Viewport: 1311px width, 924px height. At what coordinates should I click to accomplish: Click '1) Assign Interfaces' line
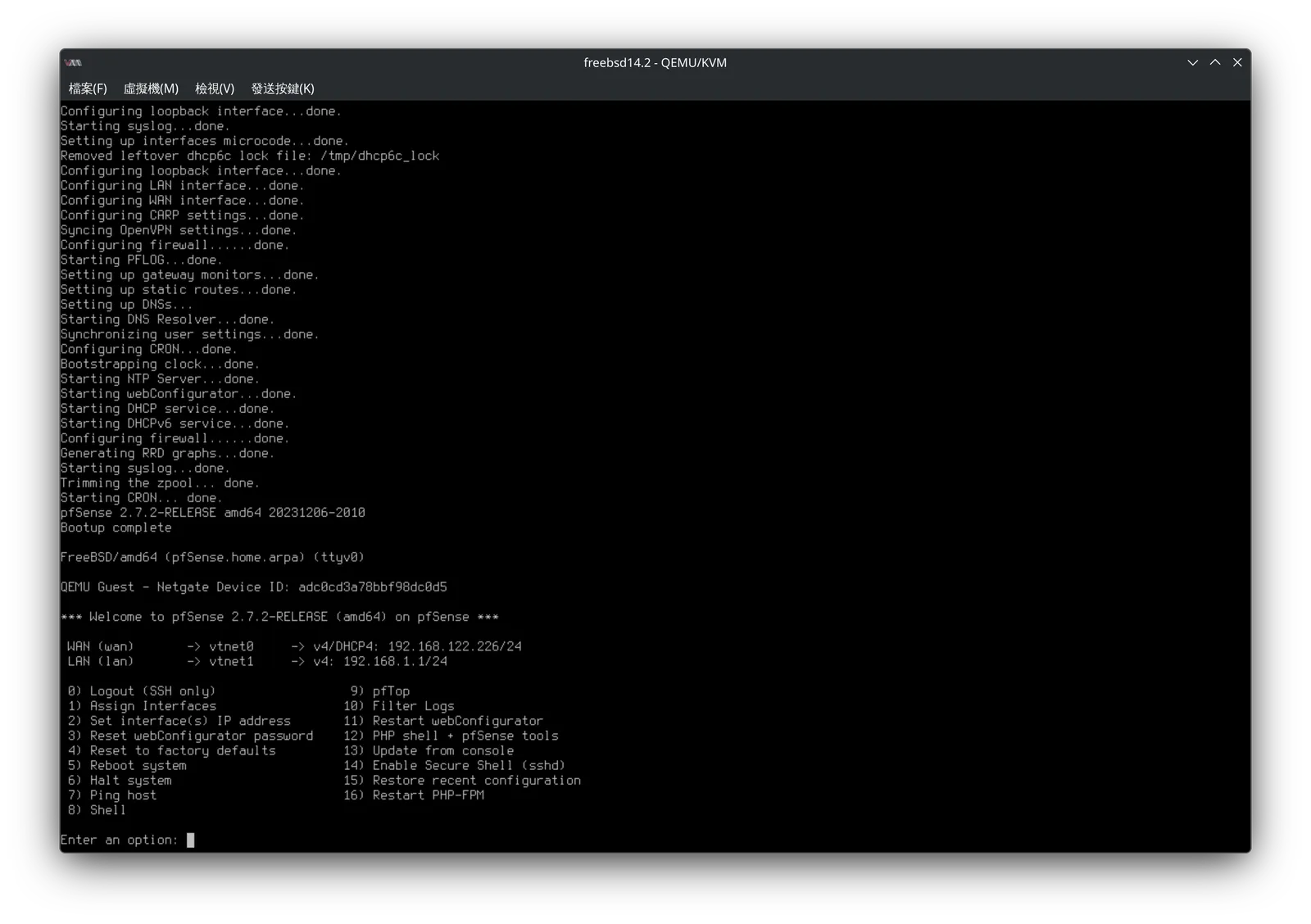(143, 706)
